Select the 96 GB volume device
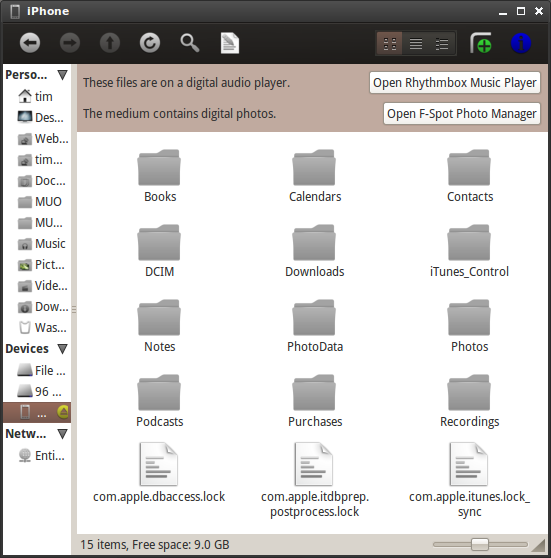 [37, 391]
